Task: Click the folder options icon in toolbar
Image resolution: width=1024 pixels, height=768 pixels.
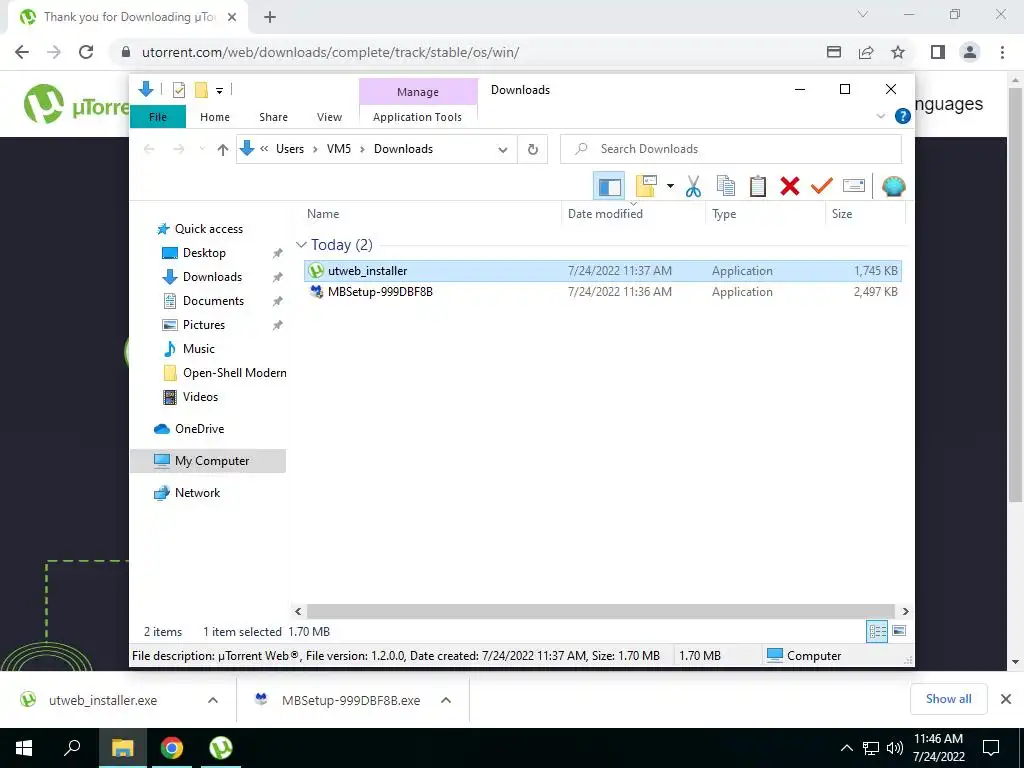Action: 646,187
